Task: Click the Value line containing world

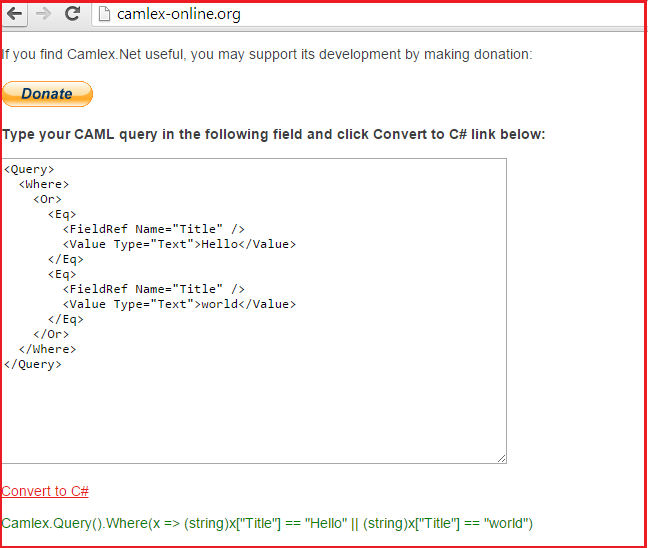Action: coord(179,304)
